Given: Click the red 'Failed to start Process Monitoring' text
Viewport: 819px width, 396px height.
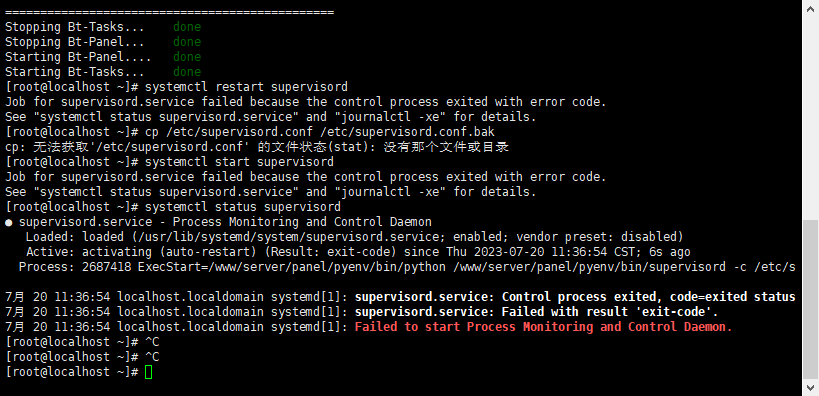Looking at the screenshot, I should tap(544, 327).
